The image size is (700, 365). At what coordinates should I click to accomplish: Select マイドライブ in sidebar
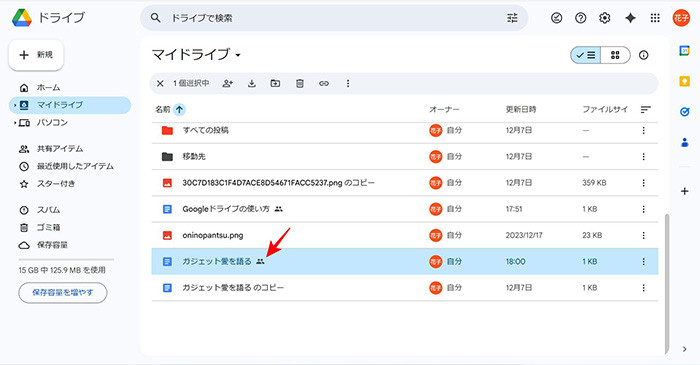pos(70,105)
